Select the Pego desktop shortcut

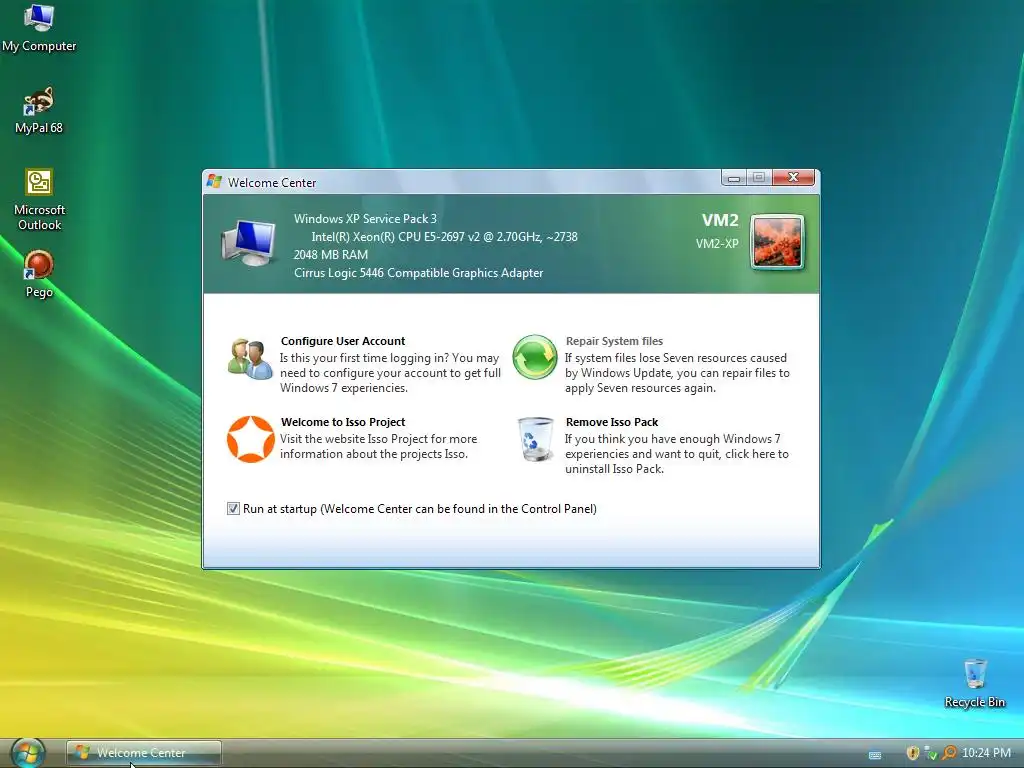[x=39, y=275]
